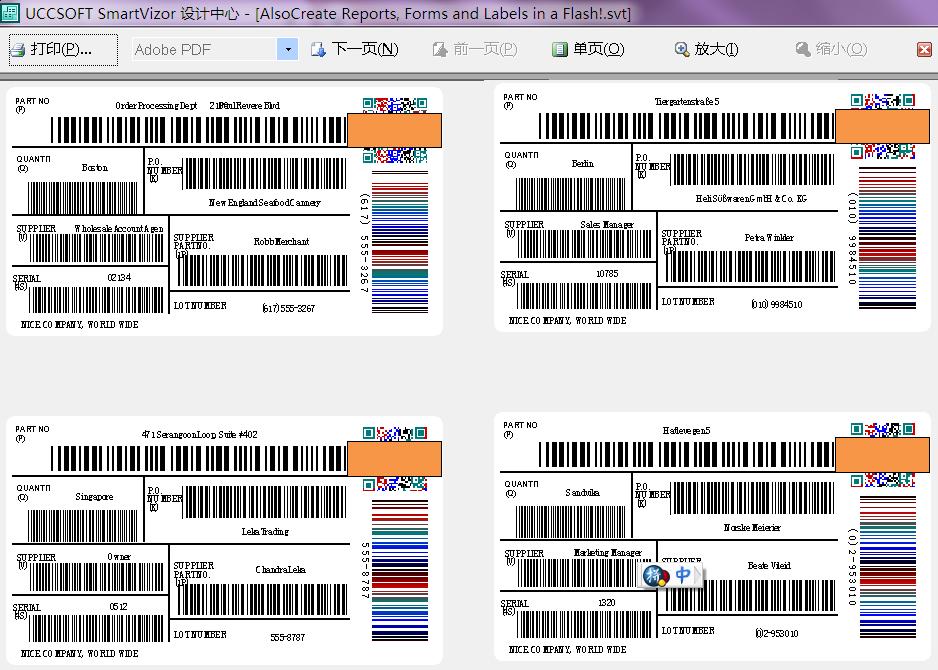This screenshot has height=670, width=938.
Task: Click 'Order Processing Dept' text on Boston label
Action: pos(156,105)
